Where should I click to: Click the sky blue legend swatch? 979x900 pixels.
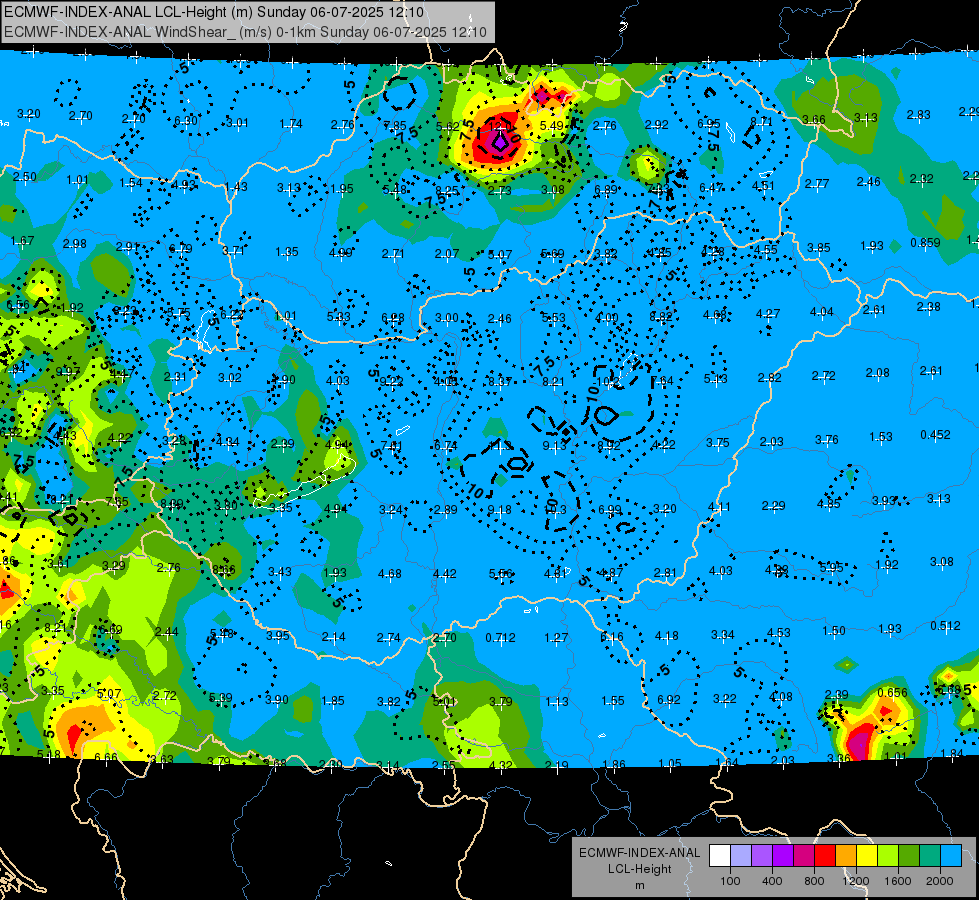point(951,856)
